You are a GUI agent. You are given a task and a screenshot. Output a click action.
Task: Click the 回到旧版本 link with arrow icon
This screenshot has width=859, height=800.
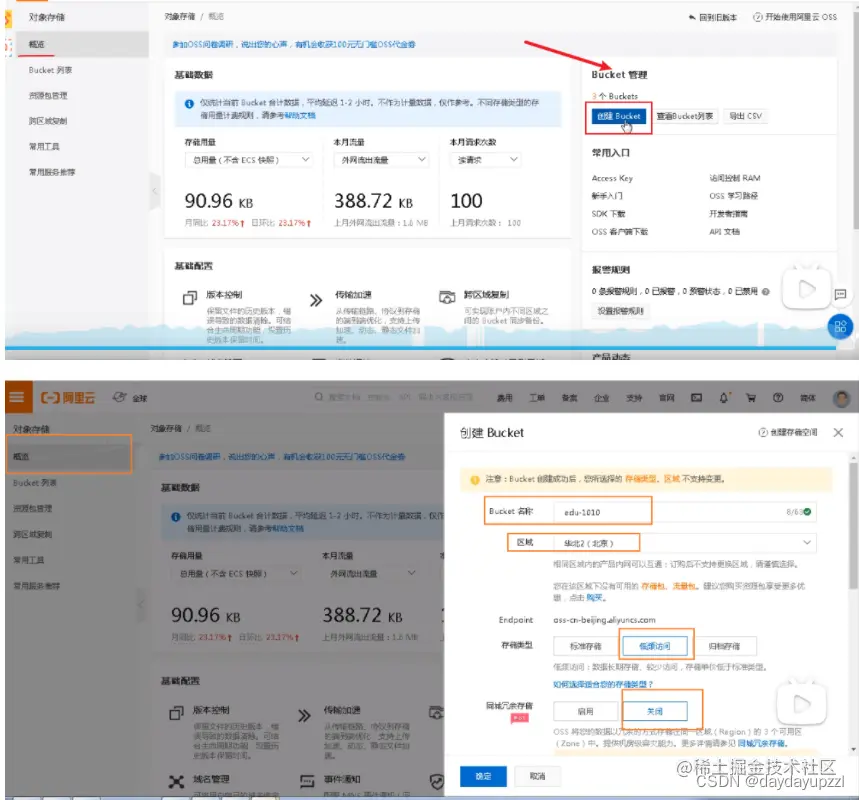713,17
